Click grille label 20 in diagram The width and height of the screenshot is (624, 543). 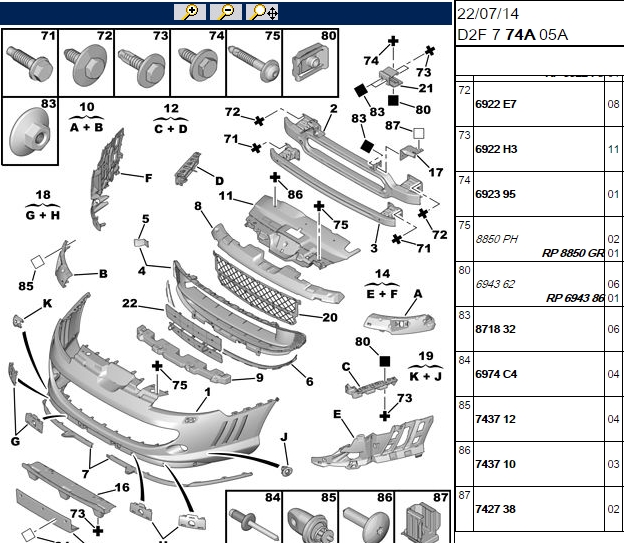[330, 317]
